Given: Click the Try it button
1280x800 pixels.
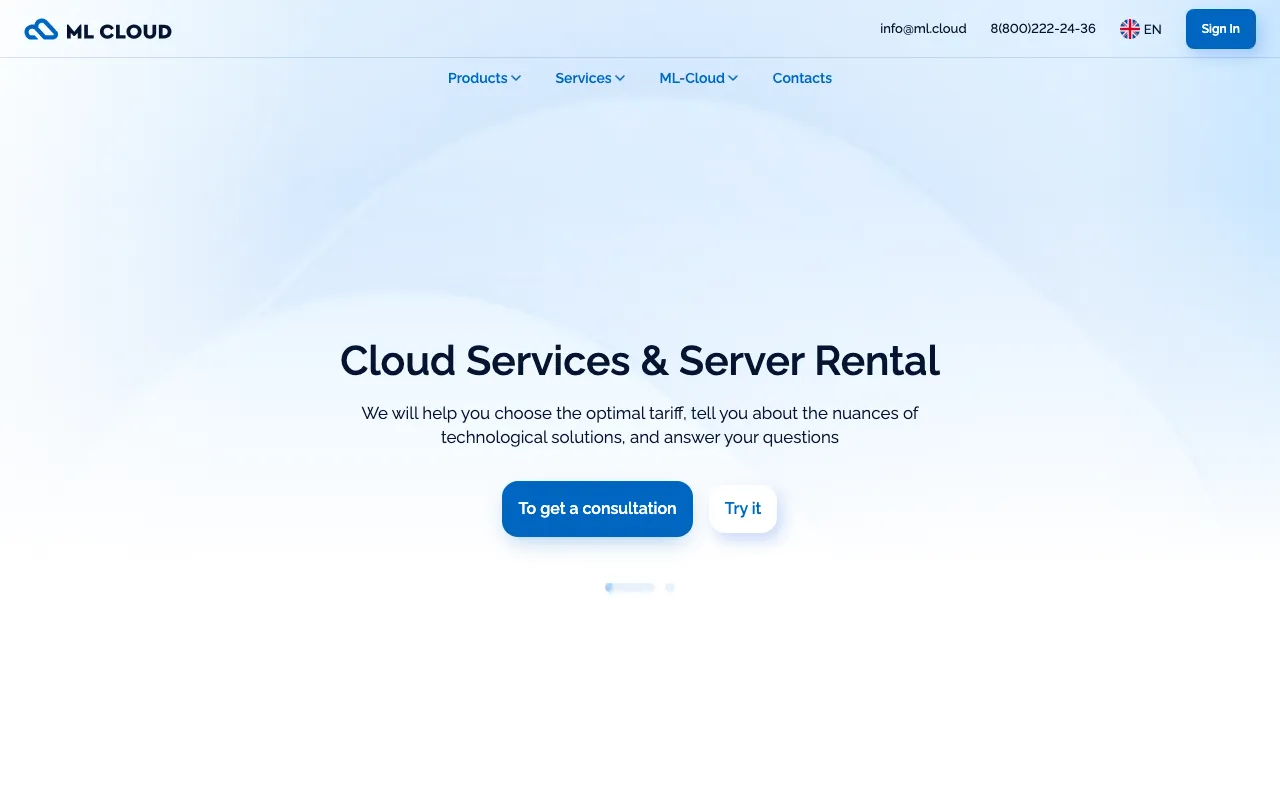Looking at the screenshot, I should (743, 509).
